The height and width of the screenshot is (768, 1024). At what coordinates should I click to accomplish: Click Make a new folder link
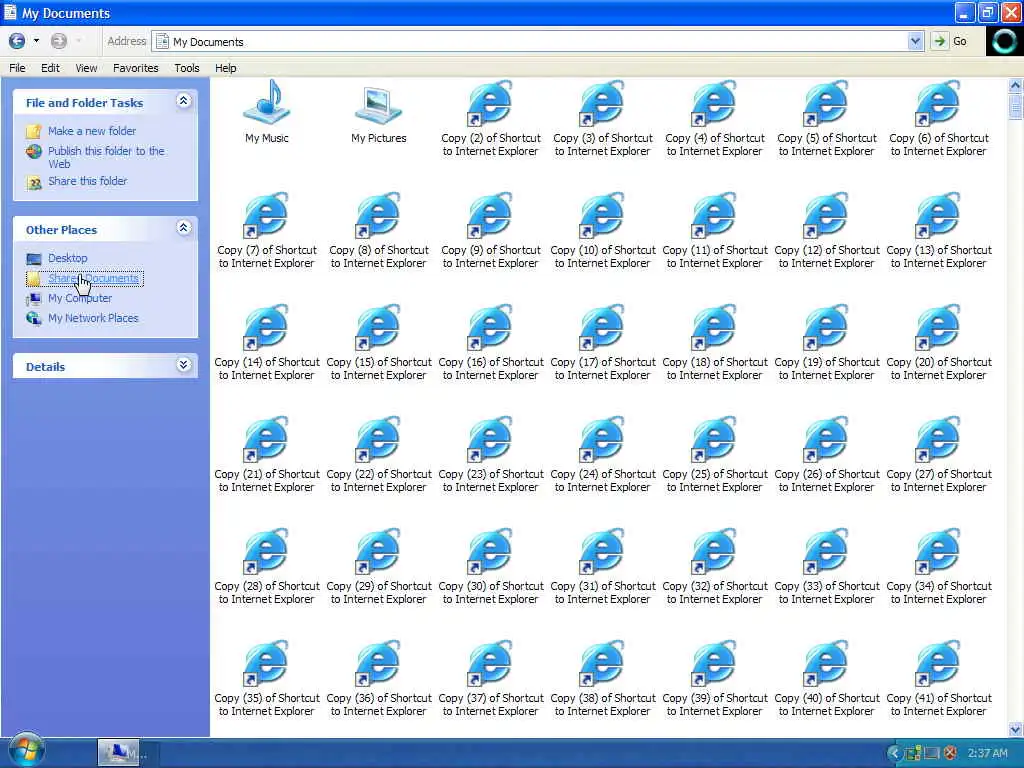pyautogui.click(x=92, y=131)
